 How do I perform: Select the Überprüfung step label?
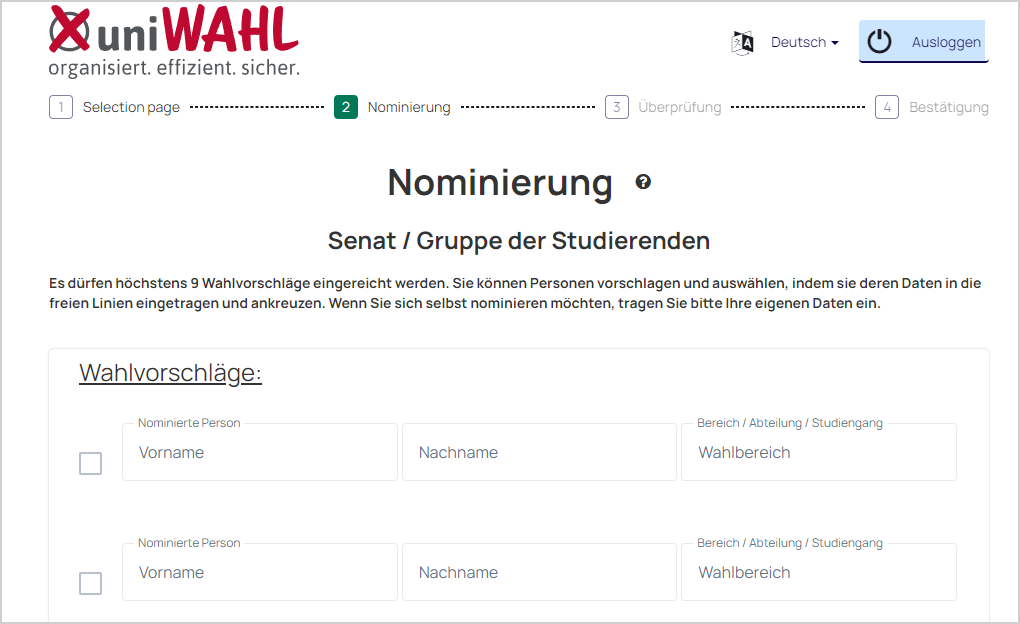pos(680,107)
